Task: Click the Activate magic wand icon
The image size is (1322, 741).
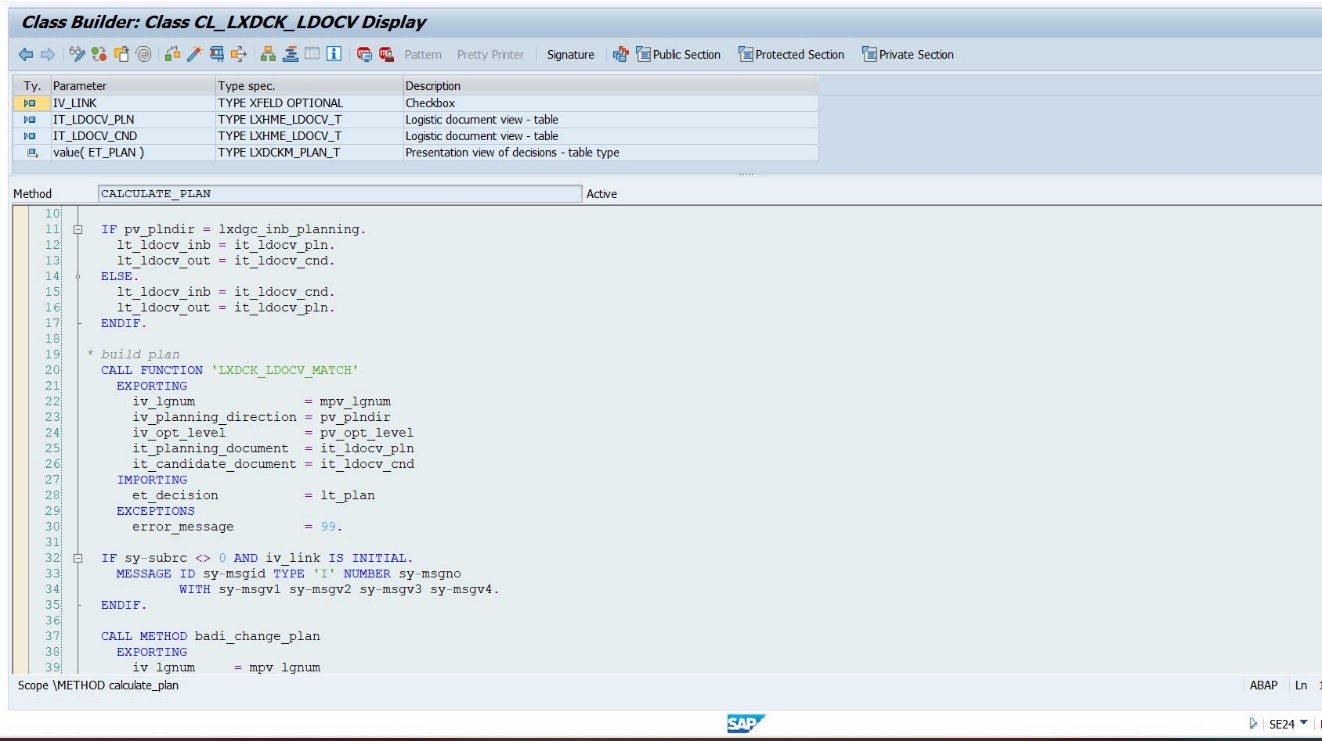Action: [x=194, y=55]
